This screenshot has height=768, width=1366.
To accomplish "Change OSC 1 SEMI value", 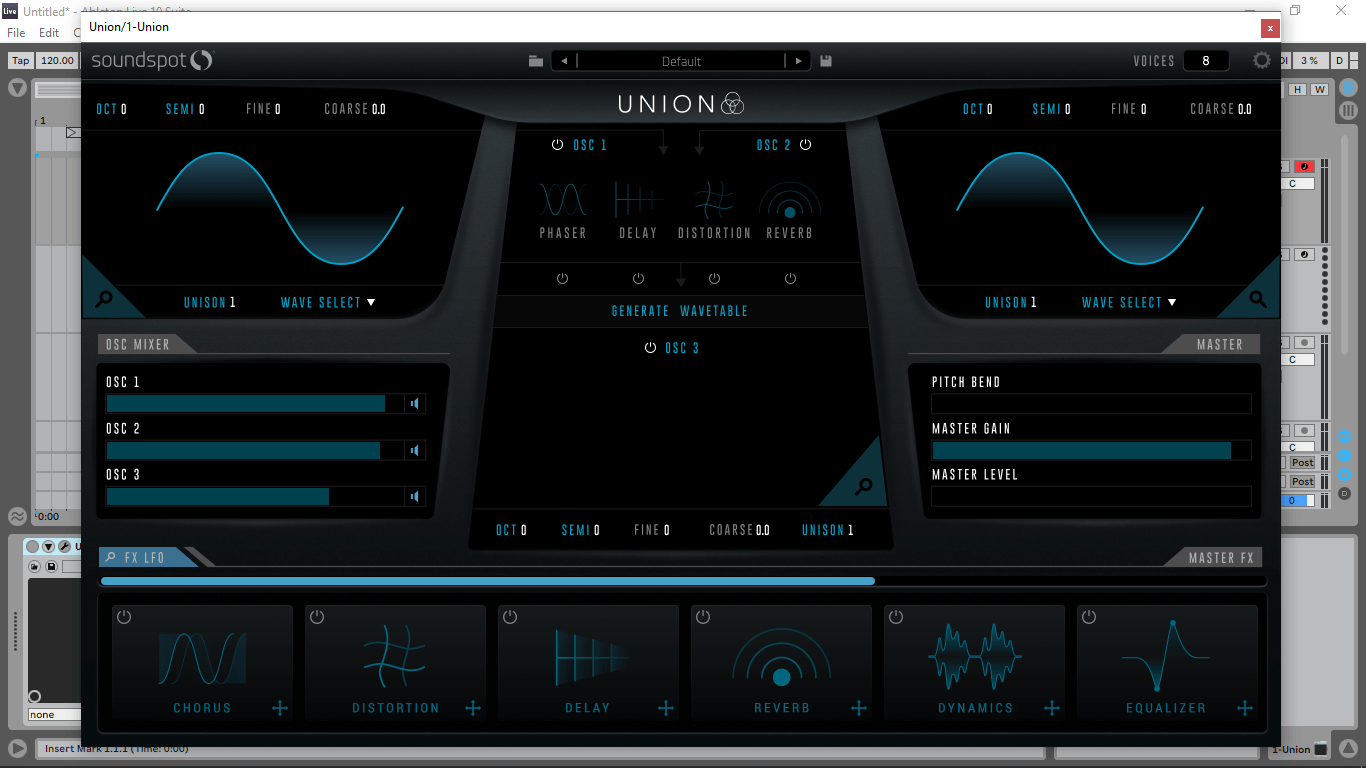I will 185,109.
